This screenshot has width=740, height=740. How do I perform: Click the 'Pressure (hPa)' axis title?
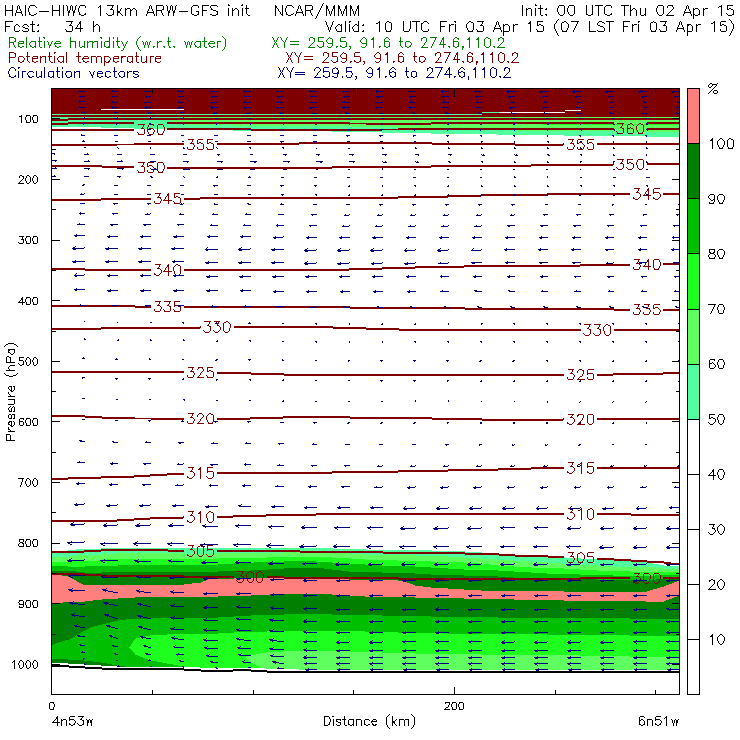(x=11, y=392)
